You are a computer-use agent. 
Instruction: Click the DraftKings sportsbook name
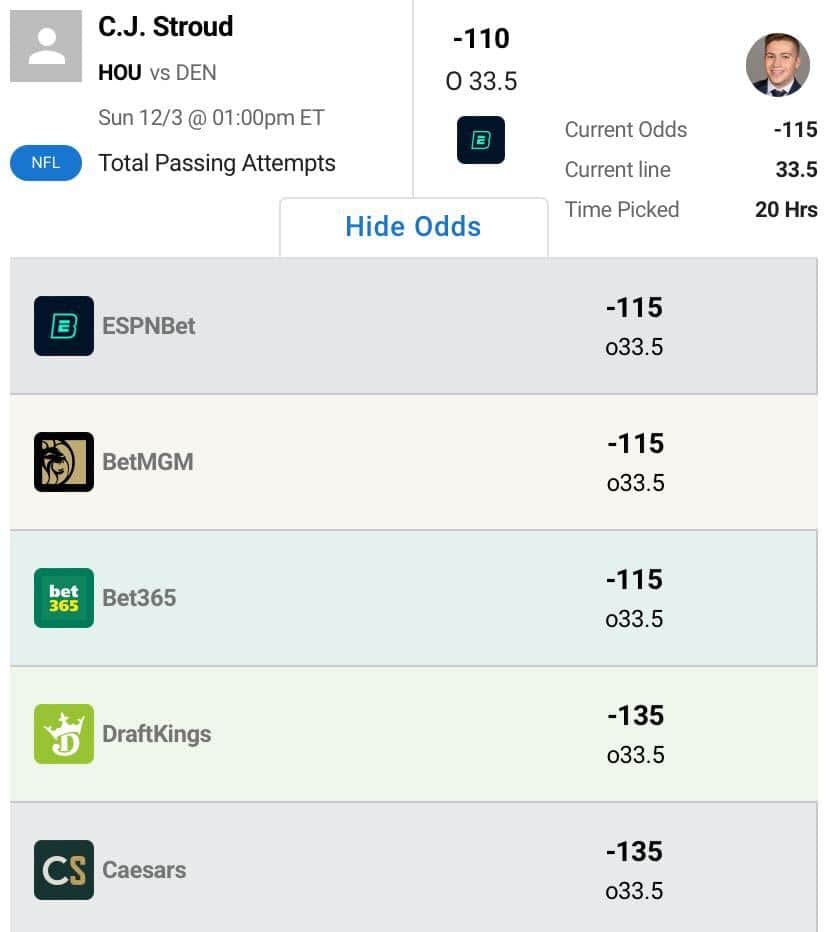pos(156,734)
